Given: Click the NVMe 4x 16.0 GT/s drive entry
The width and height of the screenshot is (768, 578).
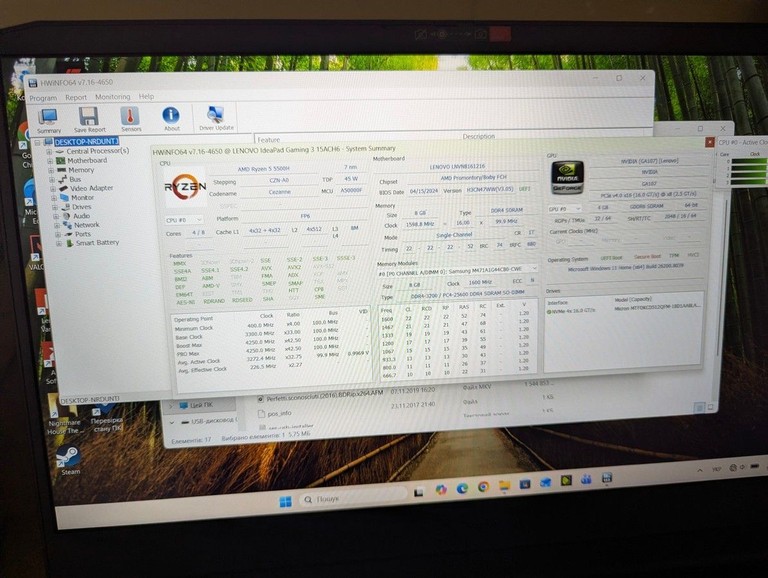Looking at the screenshot, I should 570,311.
